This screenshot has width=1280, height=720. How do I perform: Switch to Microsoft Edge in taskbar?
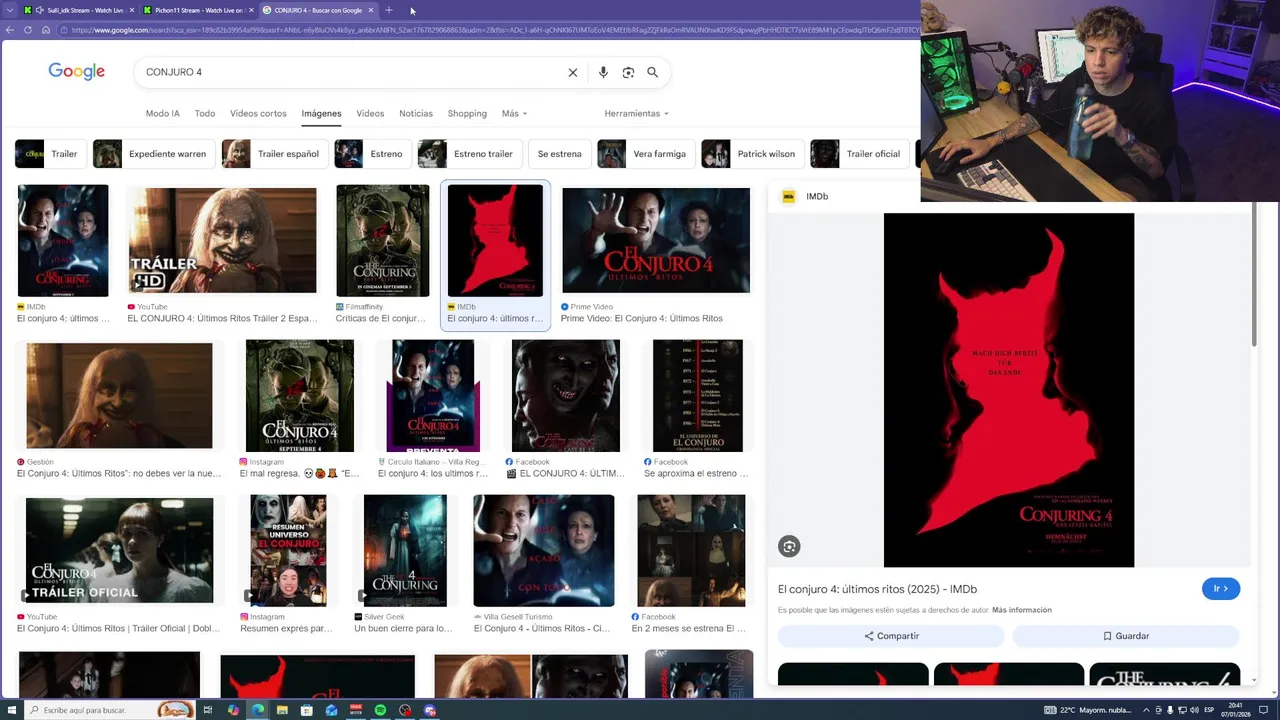[x=258, y=710]
